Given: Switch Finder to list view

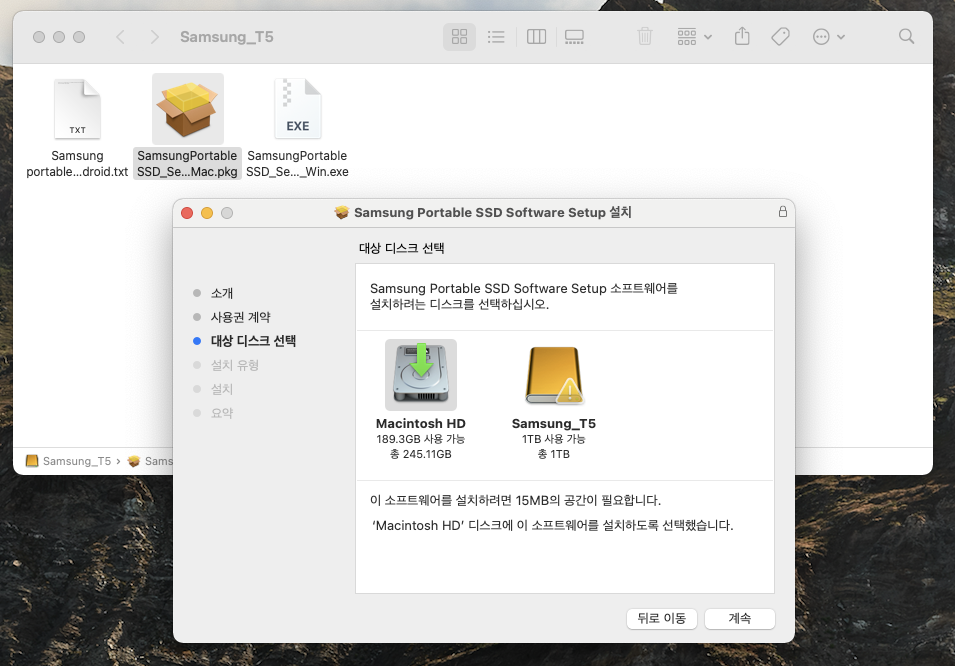Looking at the screenshot, I should coord(496,37).
